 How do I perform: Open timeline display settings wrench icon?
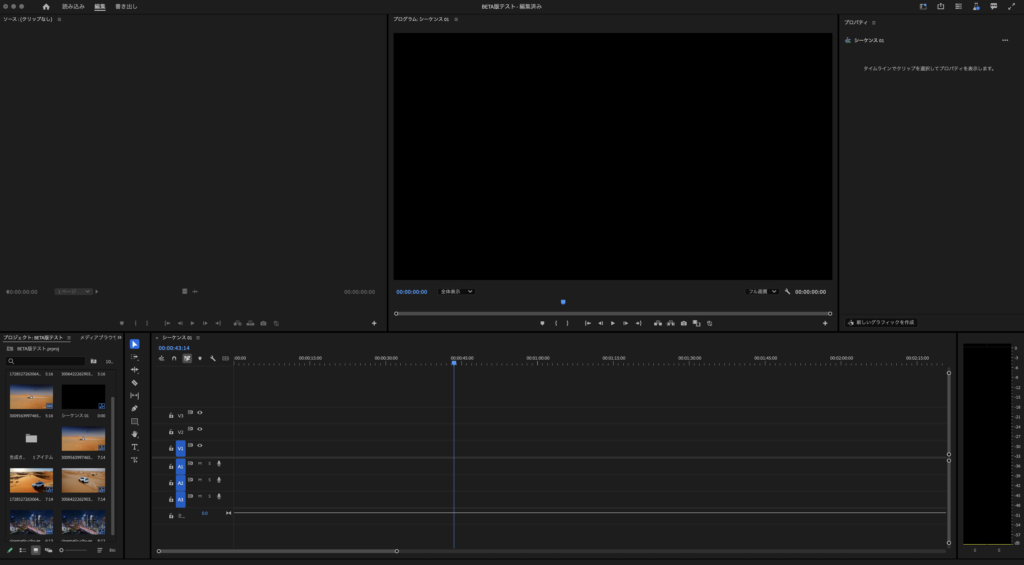click(213, 358)
